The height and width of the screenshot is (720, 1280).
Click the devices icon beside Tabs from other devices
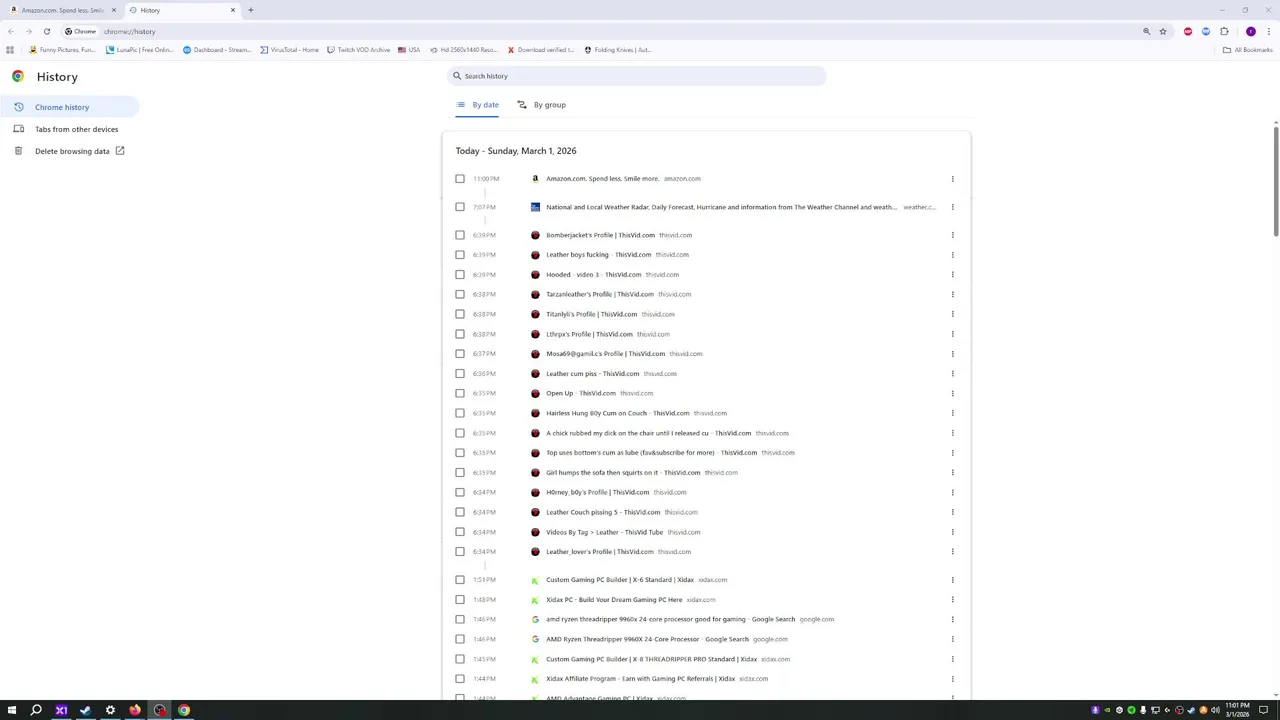(x=18, y=129)
